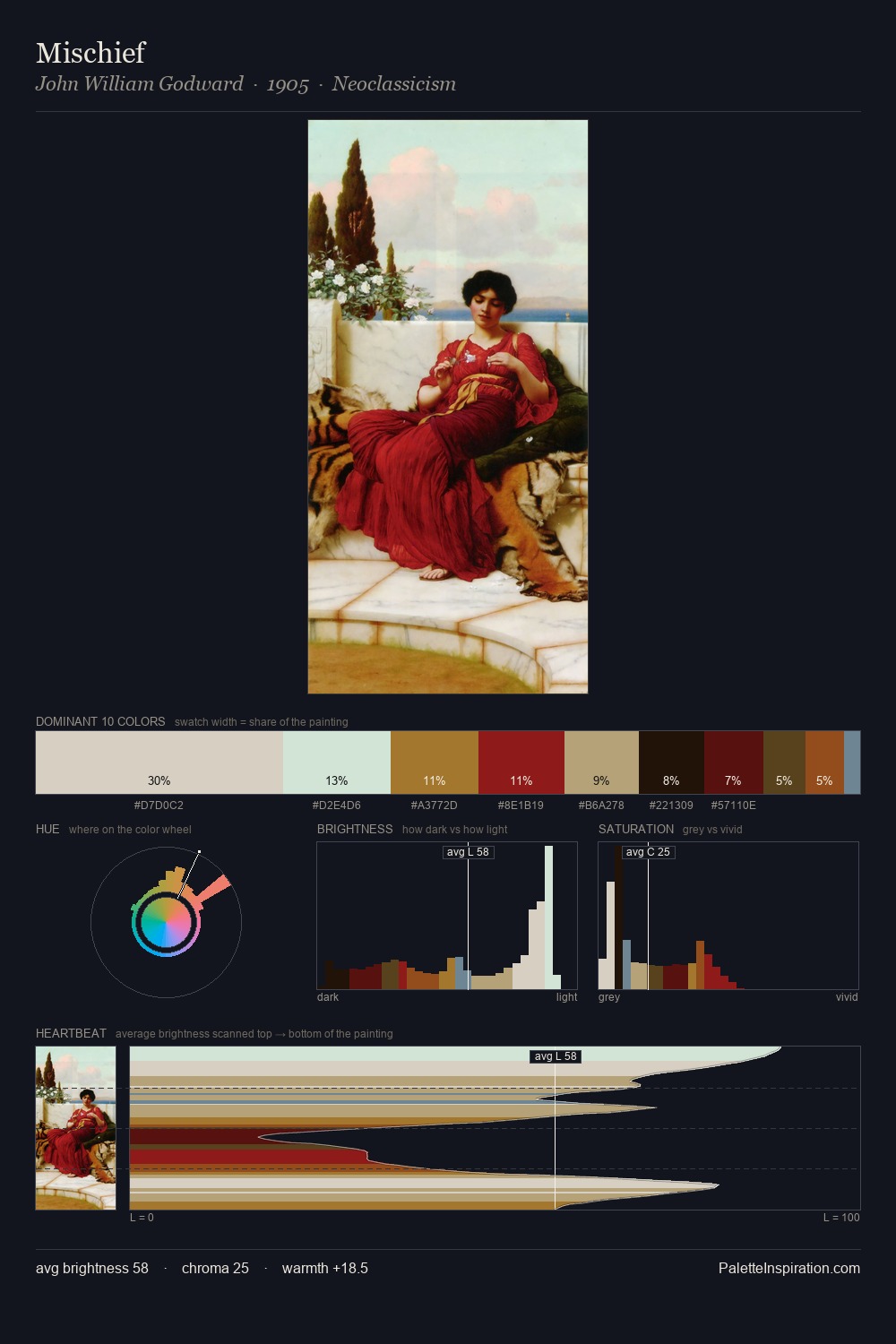Choose the rust orange 5% swatch
The height and width of the screenshot is (1344, 896).
824,762
